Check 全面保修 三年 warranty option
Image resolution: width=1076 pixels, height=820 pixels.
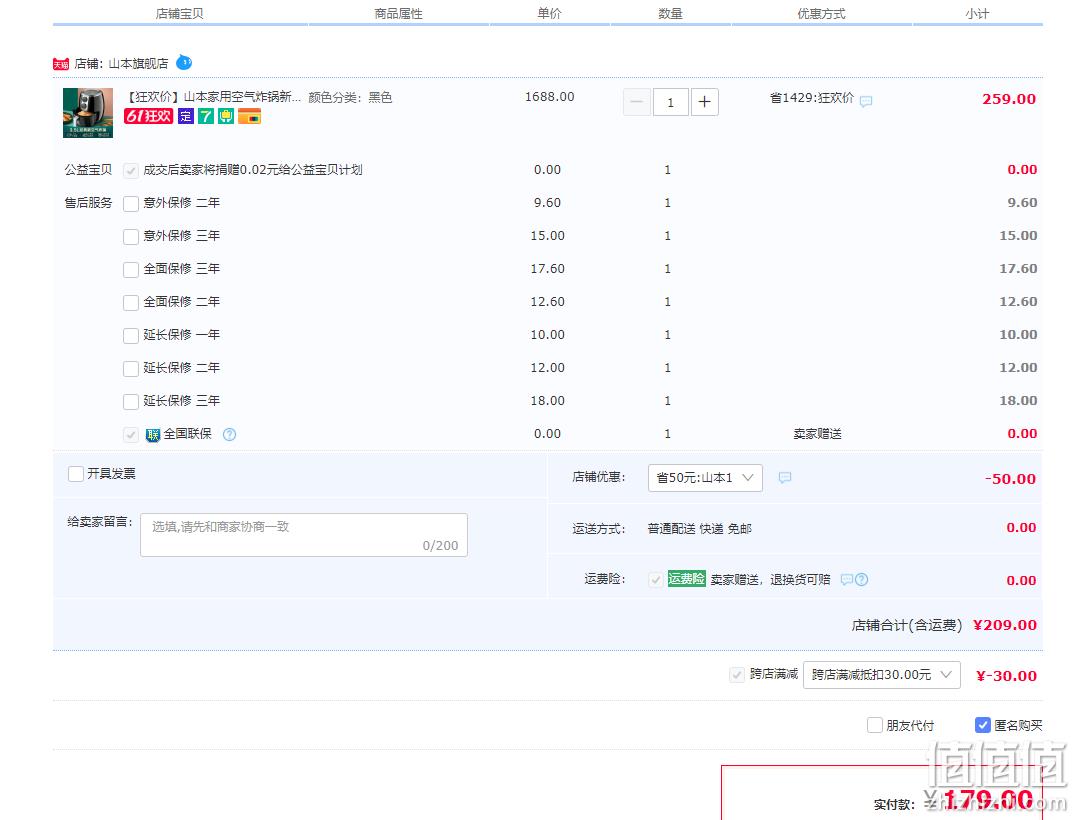[x=130, y=269]
